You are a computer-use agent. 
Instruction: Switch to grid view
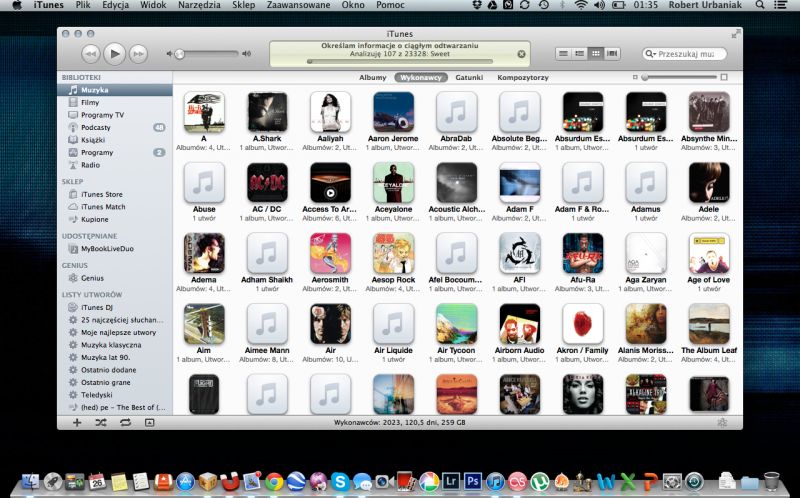tap(595, 54)
